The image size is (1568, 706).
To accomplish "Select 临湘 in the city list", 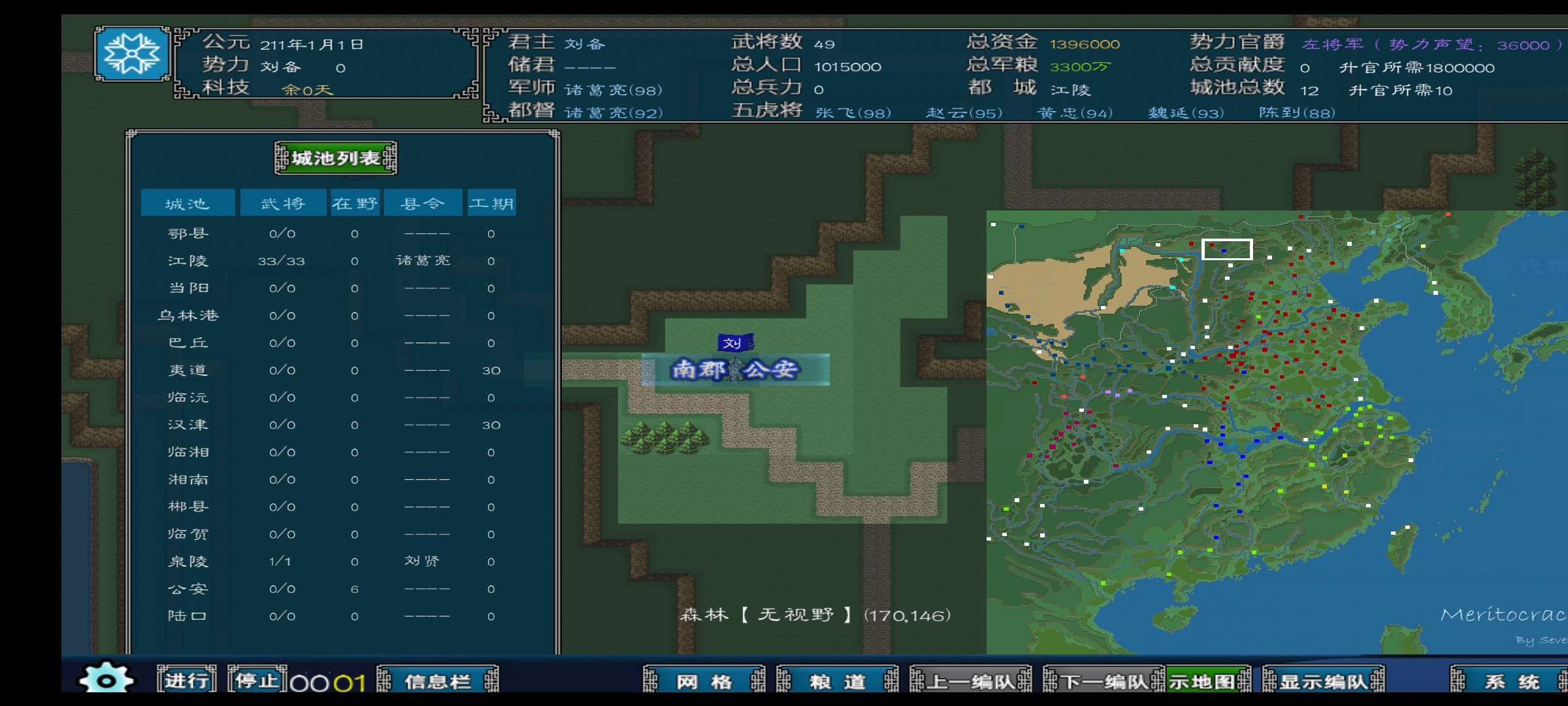I will pos(188,452).
